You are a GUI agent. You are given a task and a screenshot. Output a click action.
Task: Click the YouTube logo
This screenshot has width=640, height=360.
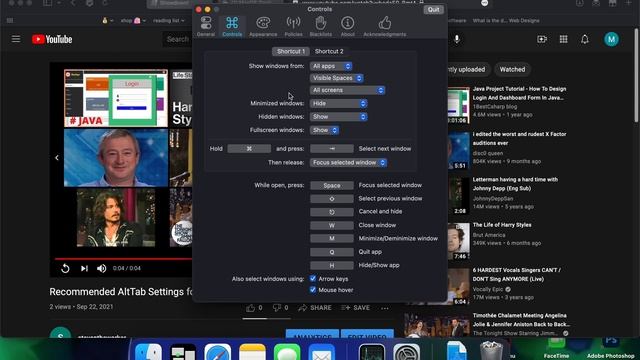(52, 39)
